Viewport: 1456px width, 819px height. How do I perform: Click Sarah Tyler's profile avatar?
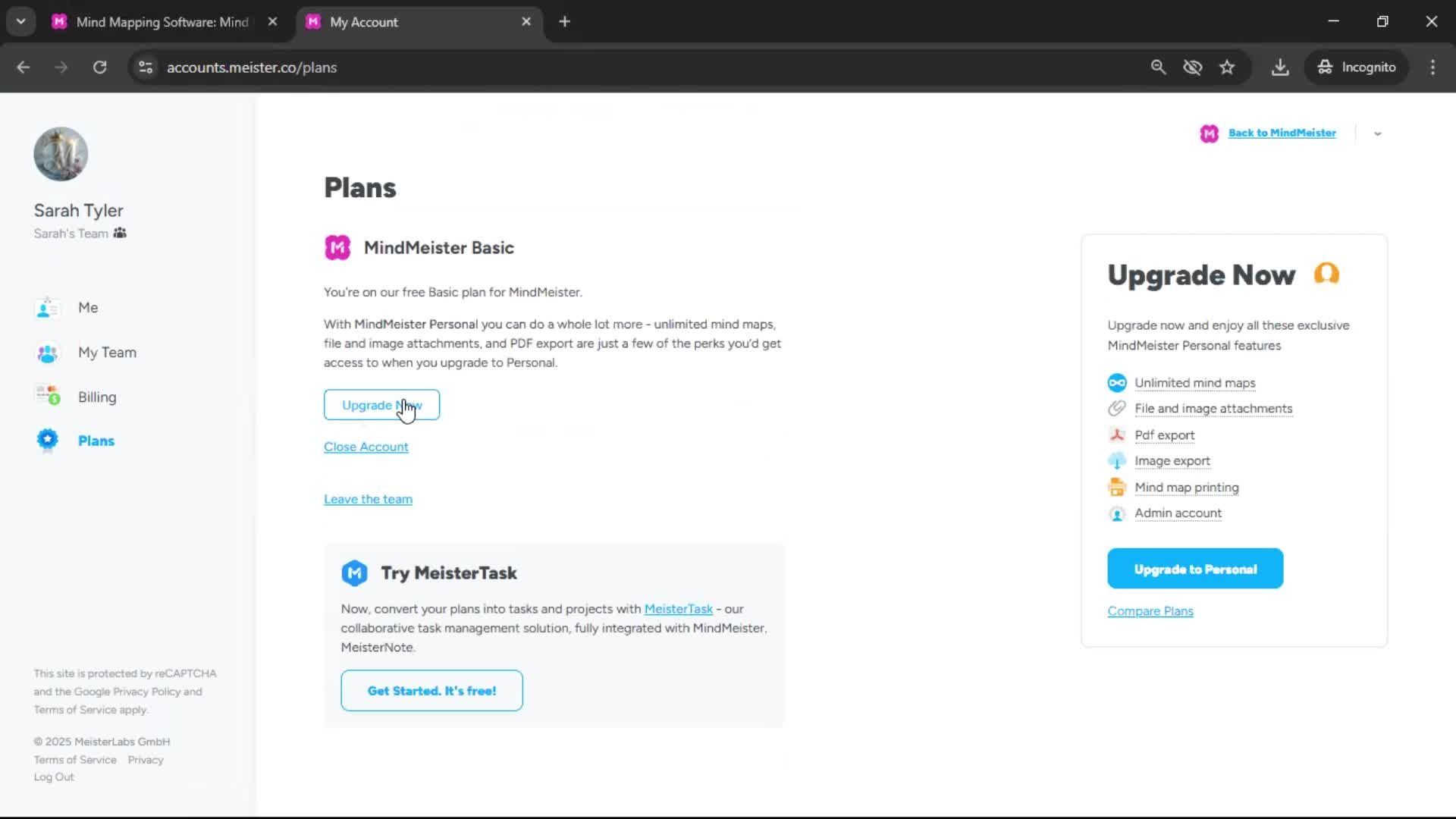click(x=61, y=154)
